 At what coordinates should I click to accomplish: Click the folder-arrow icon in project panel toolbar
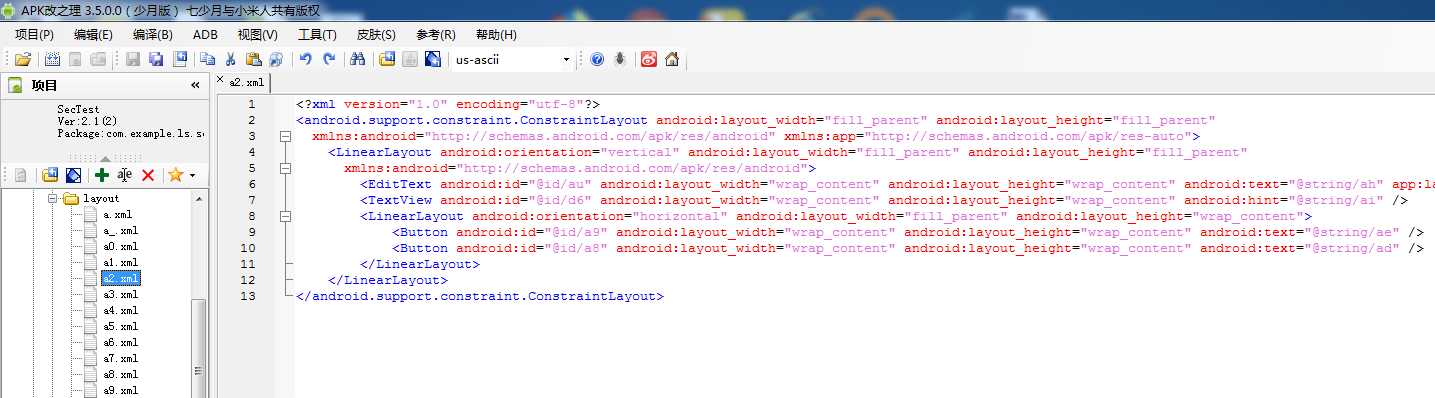click(50, 175)
